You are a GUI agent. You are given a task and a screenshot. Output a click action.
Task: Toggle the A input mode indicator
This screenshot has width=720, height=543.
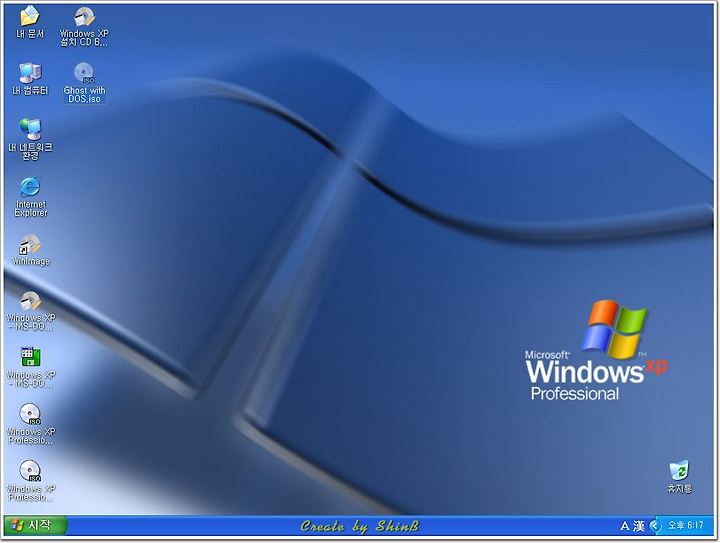click(625, 526)
